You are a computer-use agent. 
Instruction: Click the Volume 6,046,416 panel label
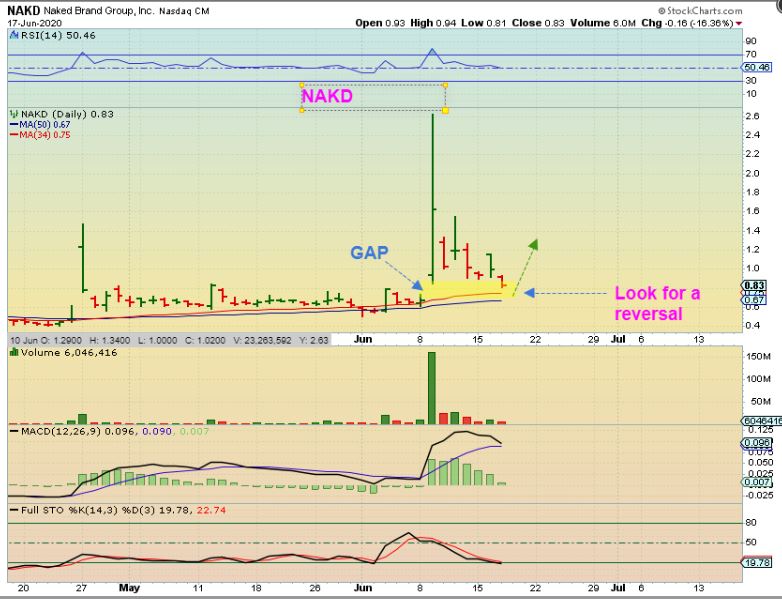point(69,353)
